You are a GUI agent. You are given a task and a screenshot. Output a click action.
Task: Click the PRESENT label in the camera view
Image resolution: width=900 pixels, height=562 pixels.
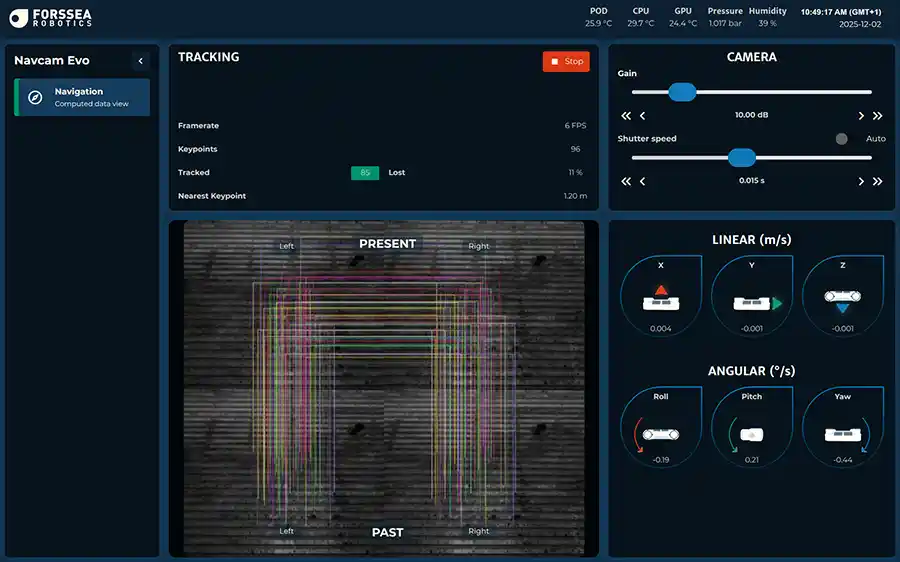coord(387,244)
